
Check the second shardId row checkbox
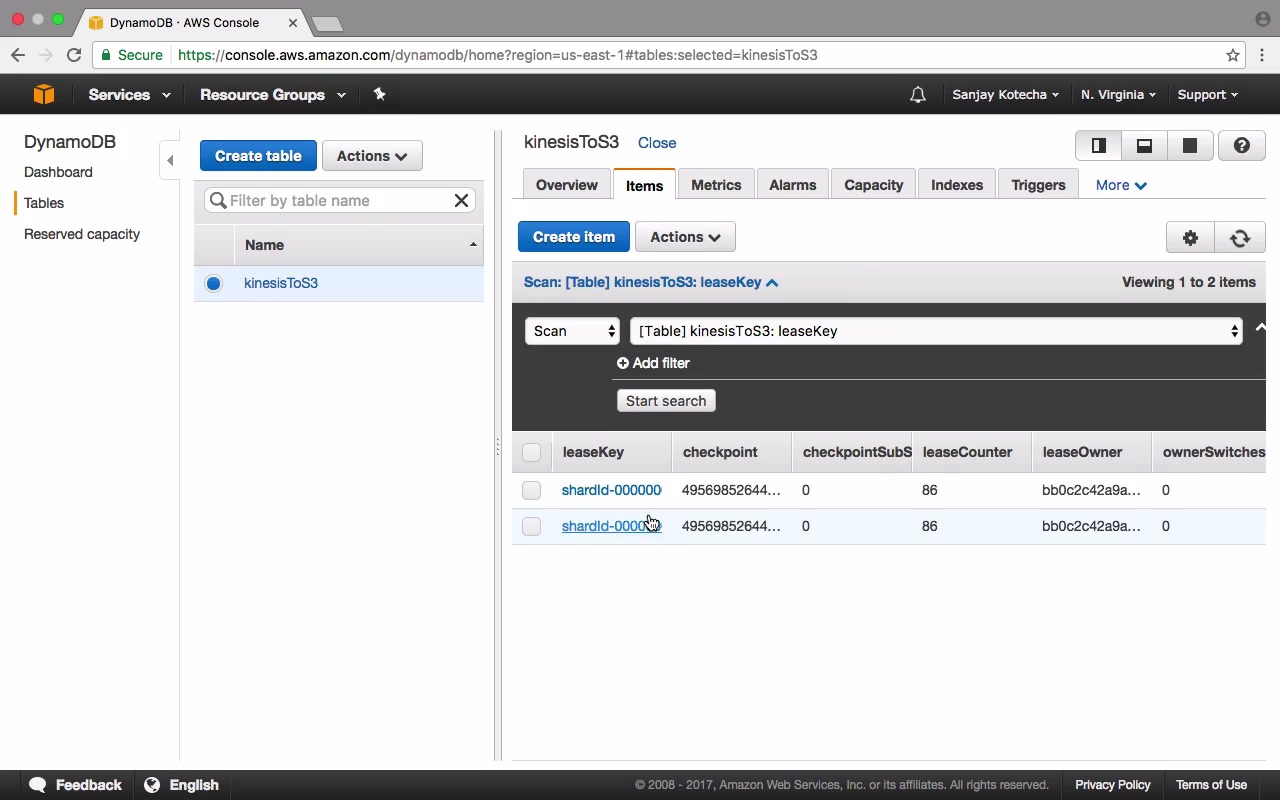pyautogui.click(x=531, y=526)
